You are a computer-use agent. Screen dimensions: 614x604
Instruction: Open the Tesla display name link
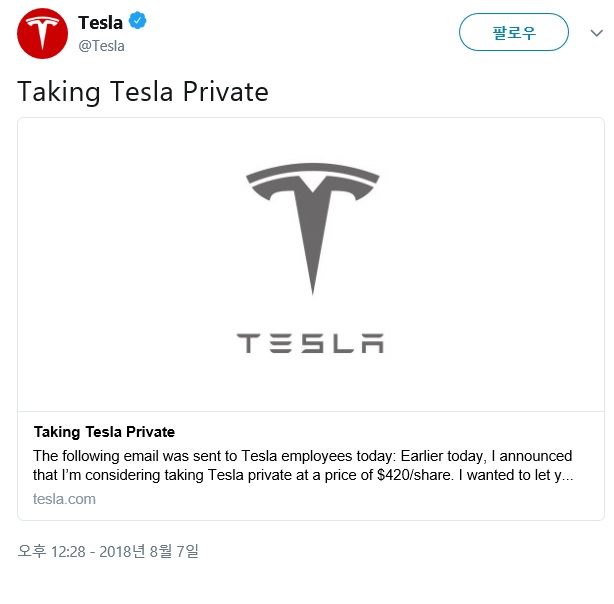[100, 22]
